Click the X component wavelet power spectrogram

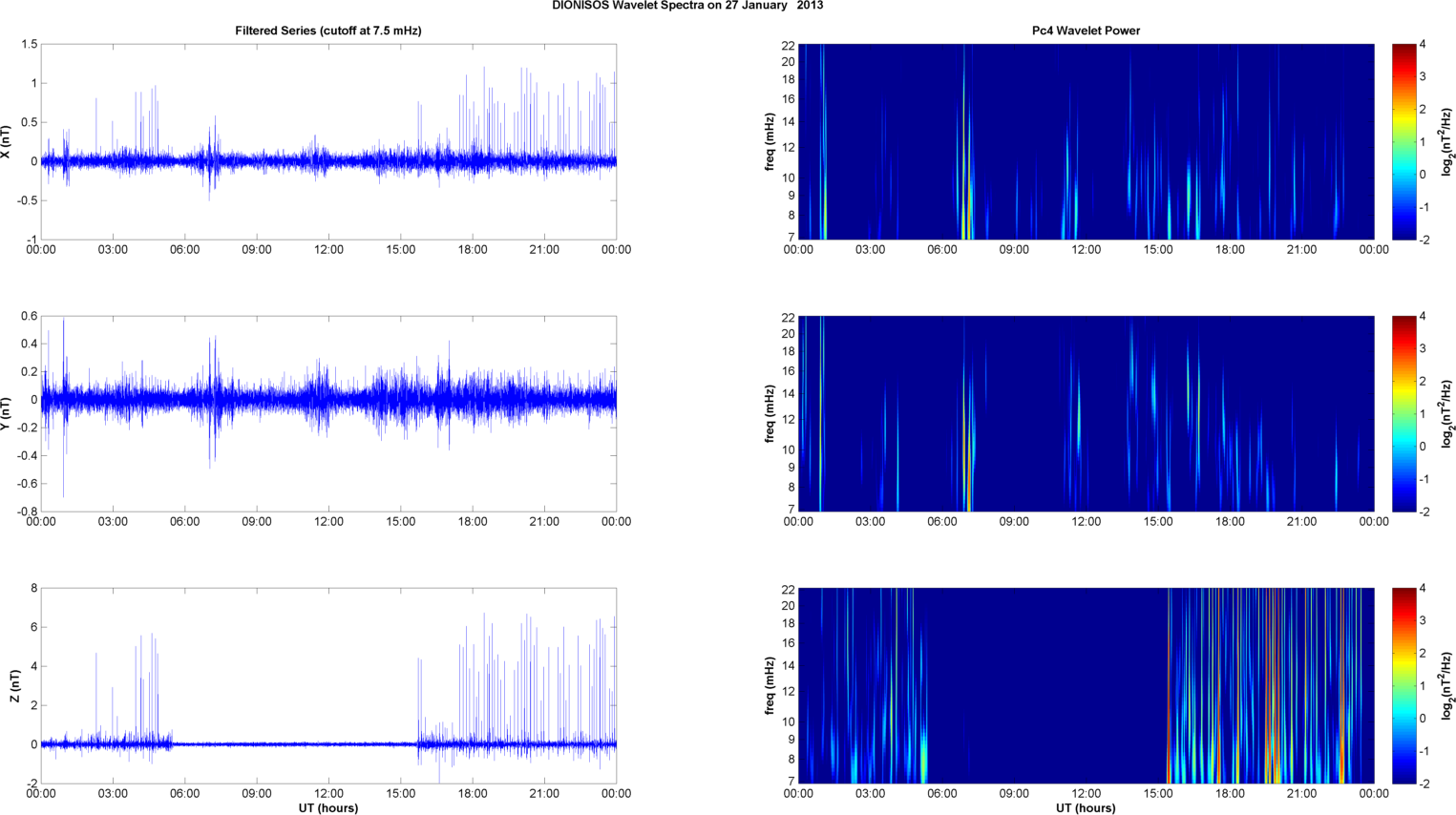click(x=1086, y=142)
